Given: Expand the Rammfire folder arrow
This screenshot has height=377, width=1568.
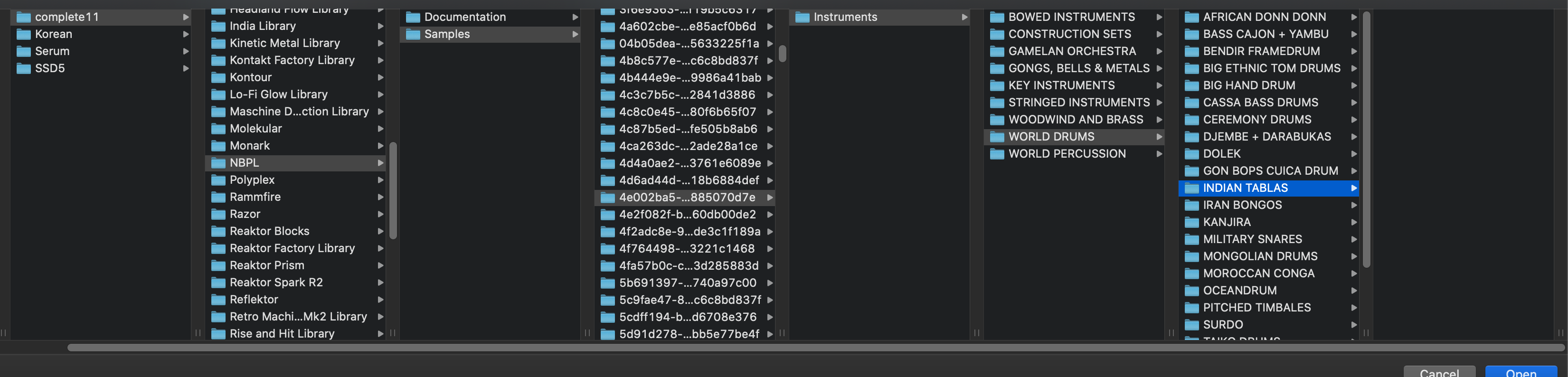Looking at the screenshot, I should click(380, 197).
